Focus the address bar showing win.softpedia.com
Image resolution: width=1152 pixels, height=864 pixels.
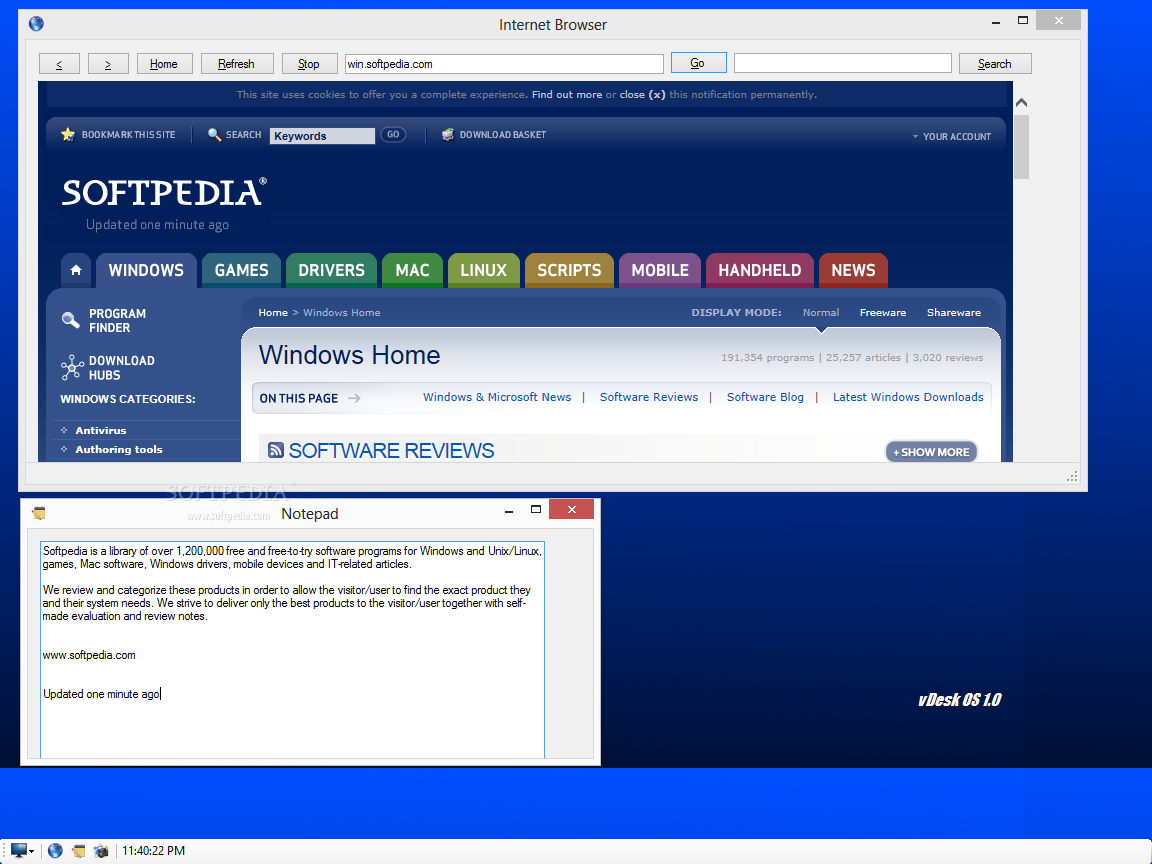504,64
